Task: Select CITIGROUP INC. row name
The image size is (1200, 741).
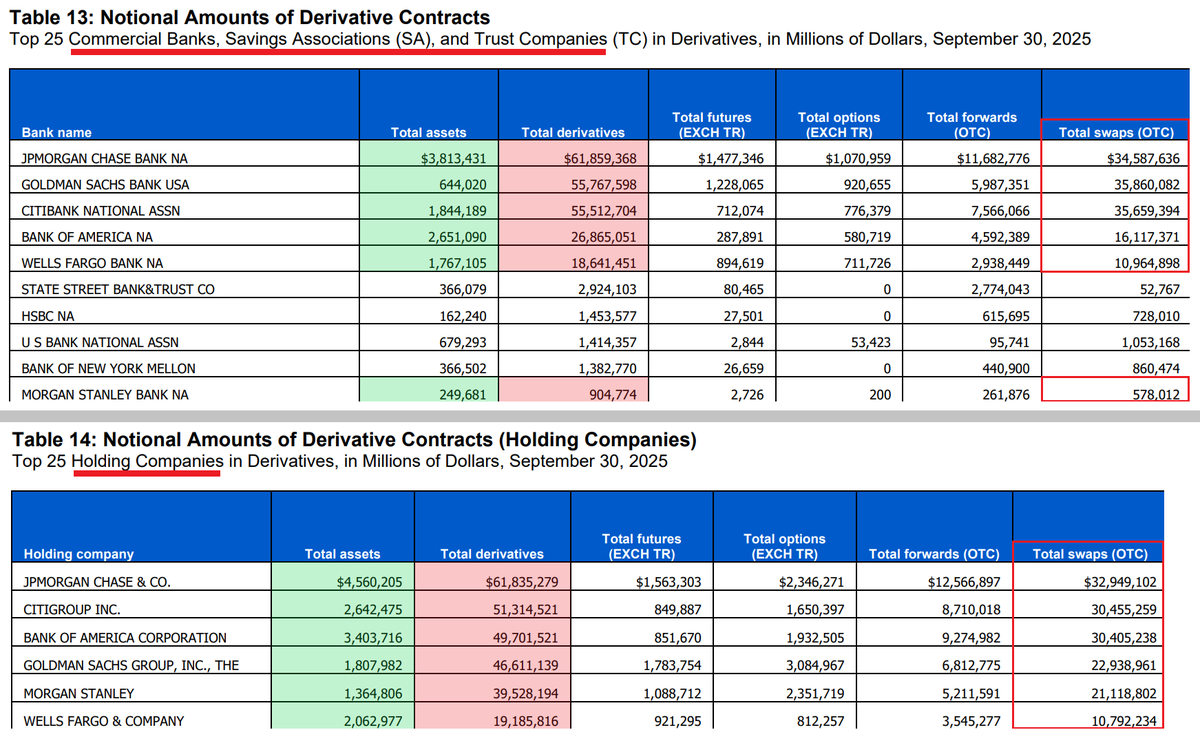Action: pos(71,608)
